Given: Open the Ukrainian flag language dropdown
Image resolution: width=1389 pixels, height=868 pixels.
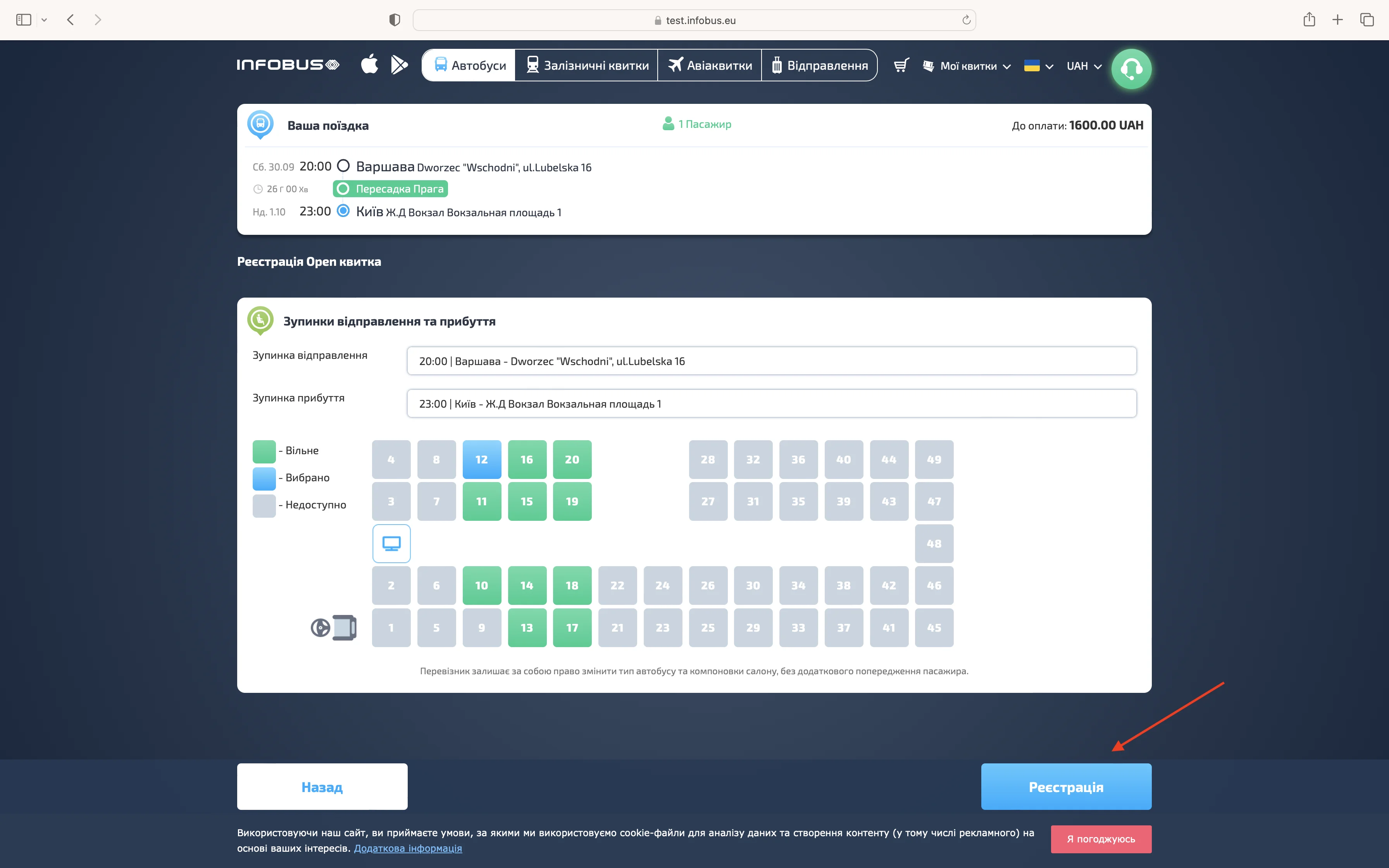Looking at the screenshot, I should [x=1038, y=66].
